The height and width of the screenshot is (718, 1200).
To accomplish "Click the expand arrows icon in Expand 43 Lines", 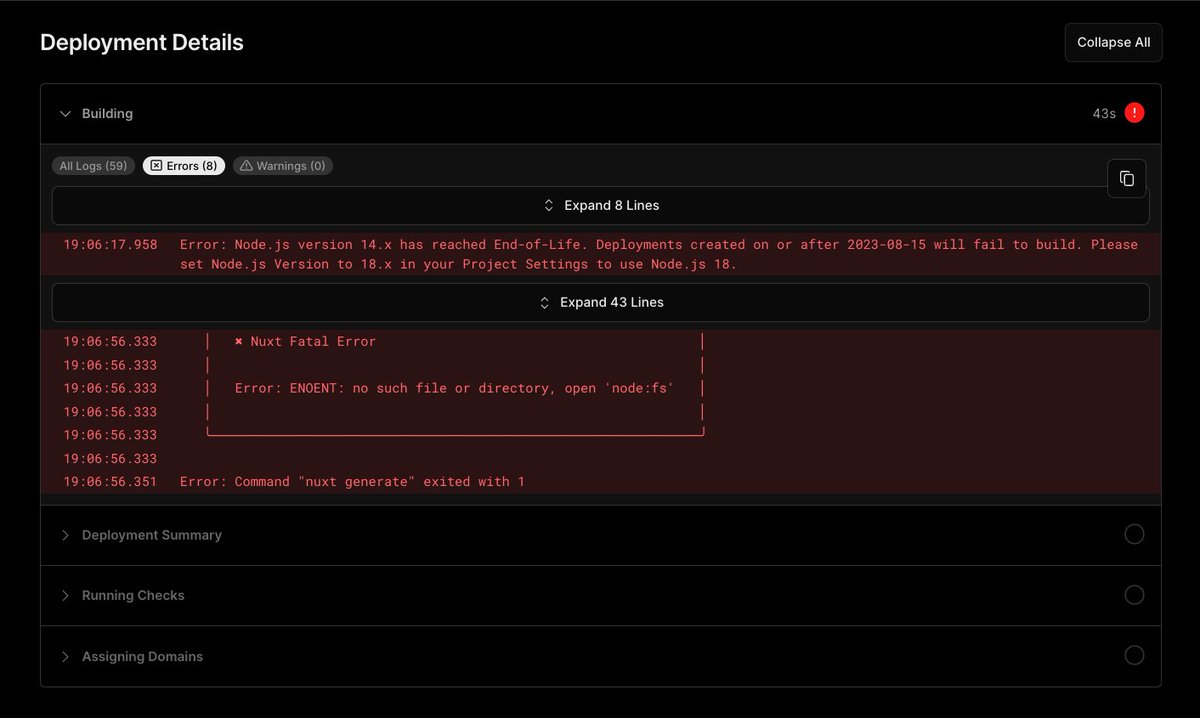I will [544, 302].
